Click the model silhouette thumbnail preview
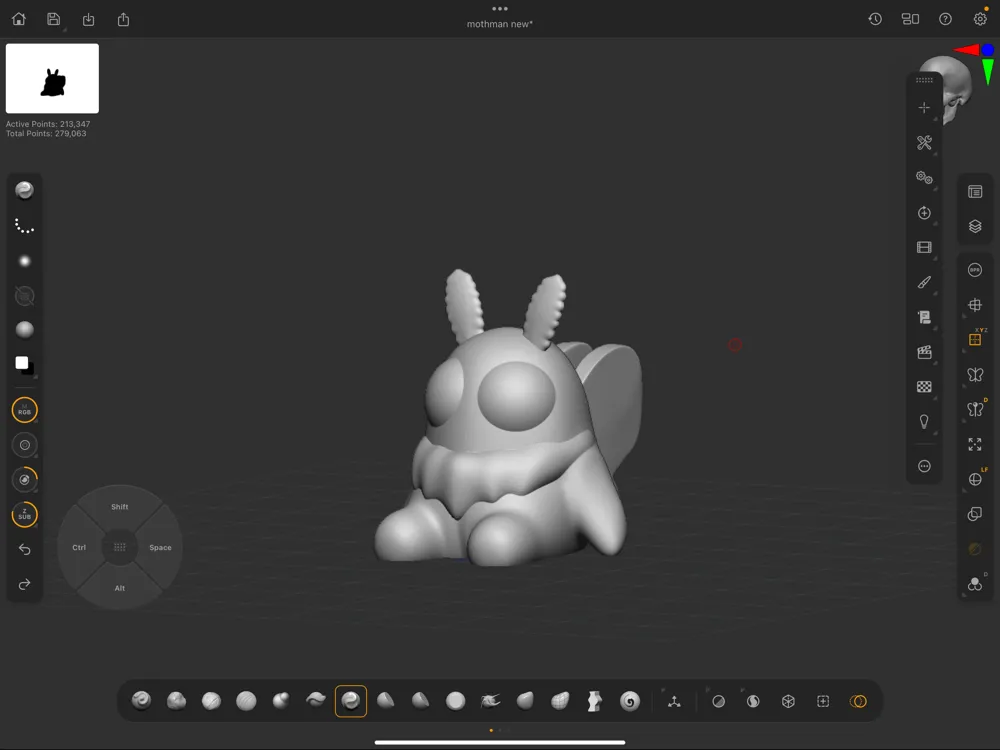 [52, 79]
